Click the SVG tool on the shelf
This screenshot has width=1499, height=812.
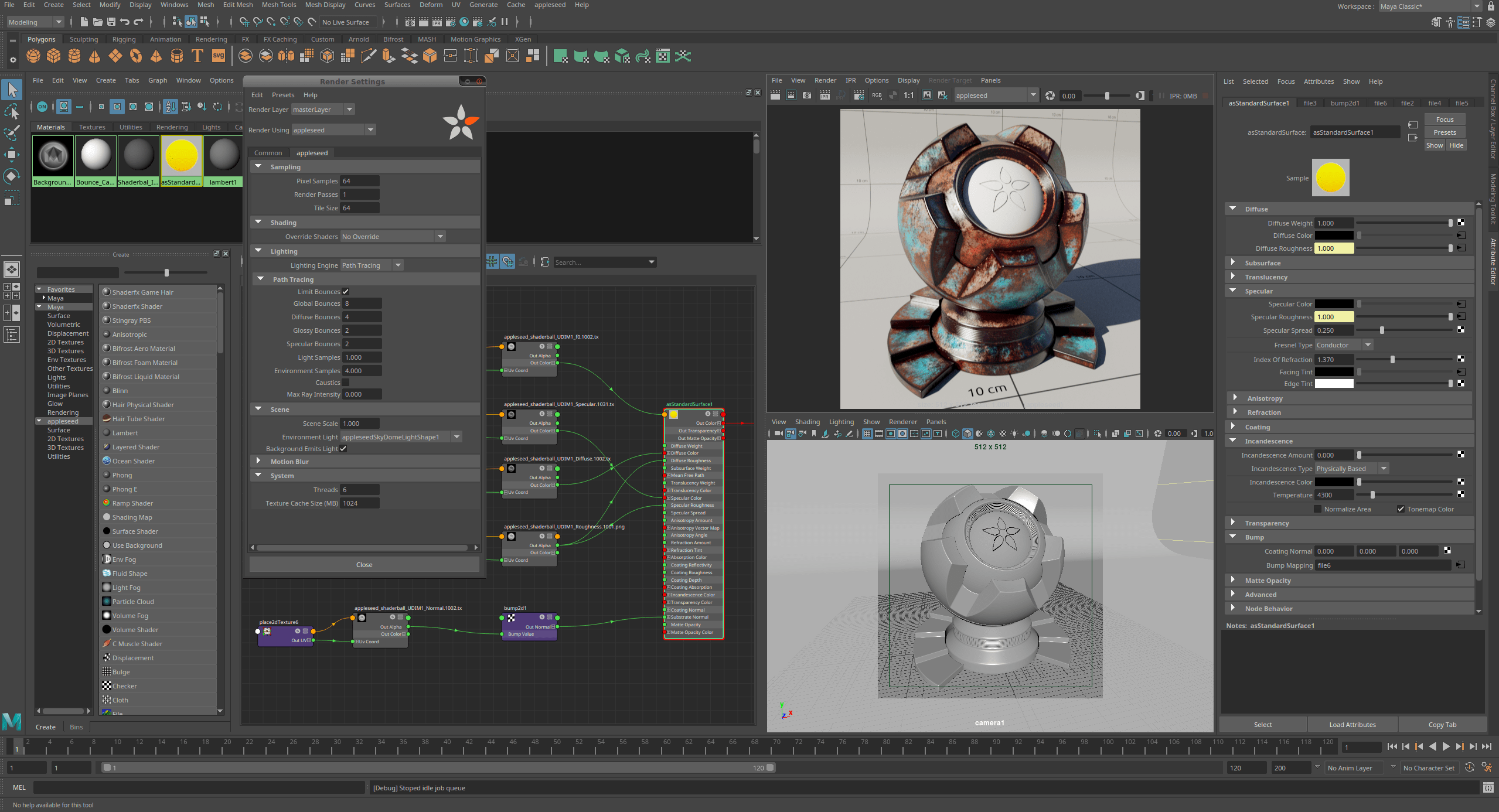(x=218, y=56)
